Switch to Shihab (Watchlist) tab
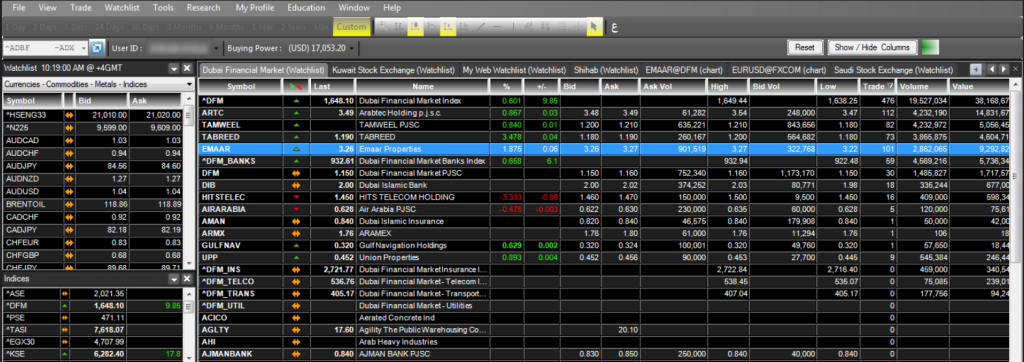Screen dimensions: 1024x362 tap(605, 69)
